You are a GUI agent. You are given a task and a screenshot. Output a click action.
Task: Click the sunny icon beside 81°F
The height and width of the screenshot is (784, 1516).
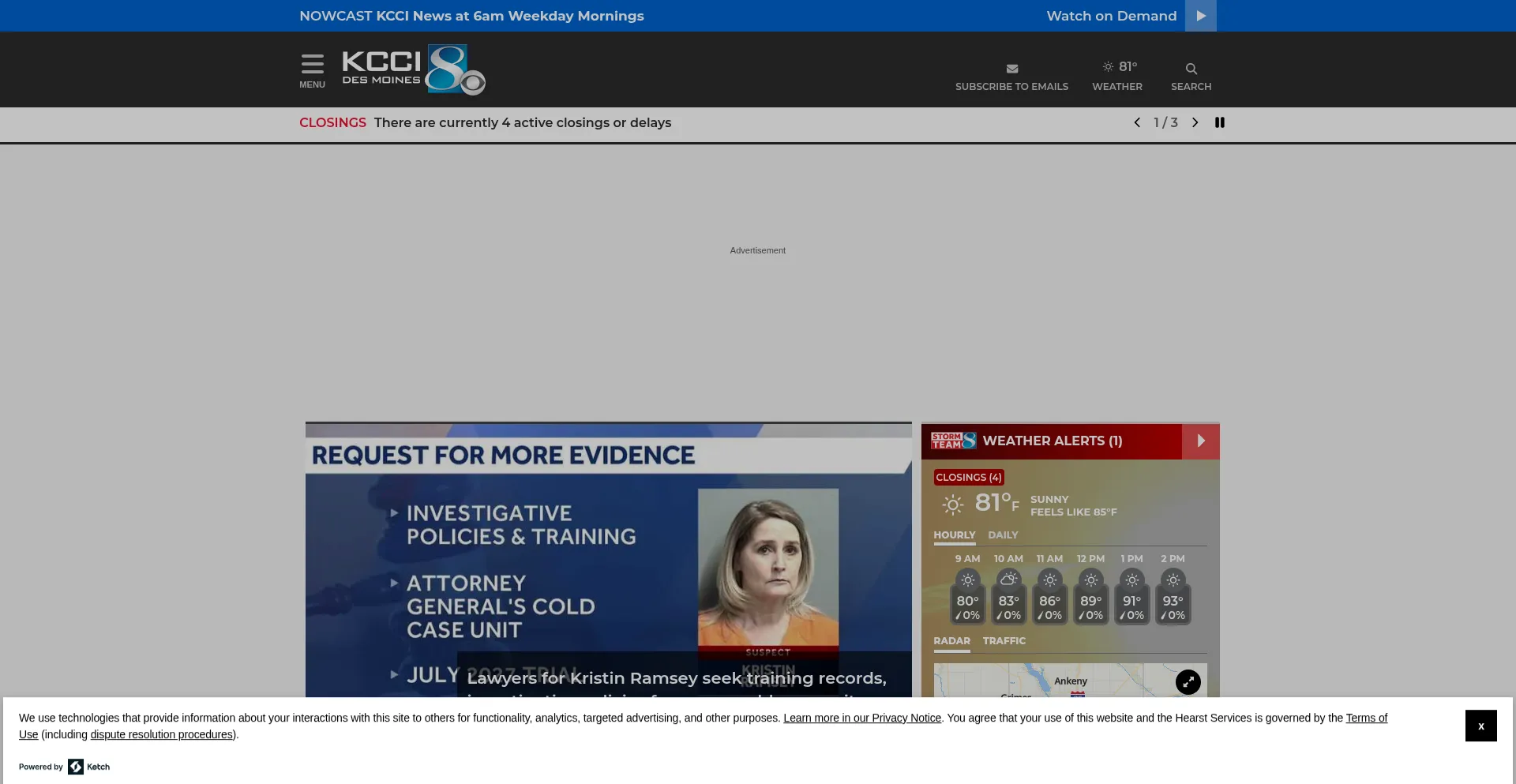point(953,505)
